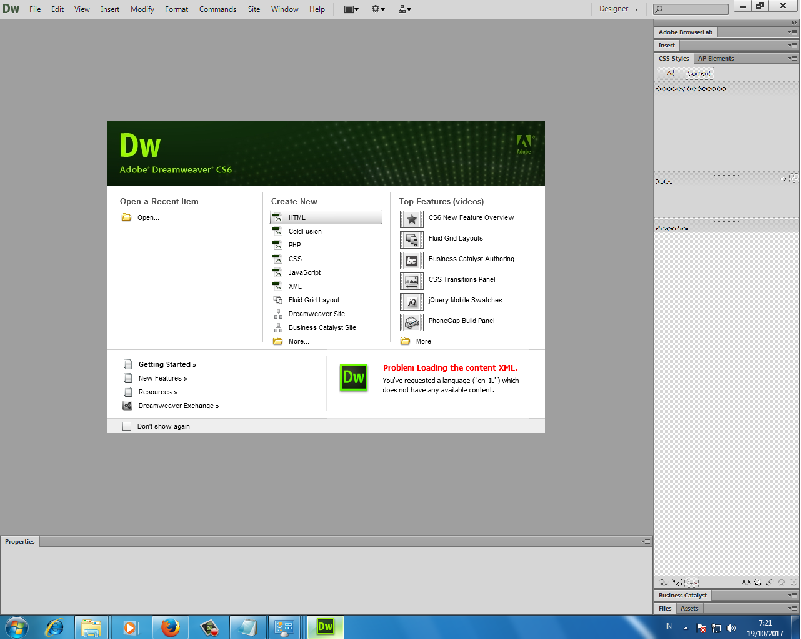Viewport: 801px width, 639px height.
Task: Open the Business Catalyst panel options menu
Action: [x=792, y=595]
